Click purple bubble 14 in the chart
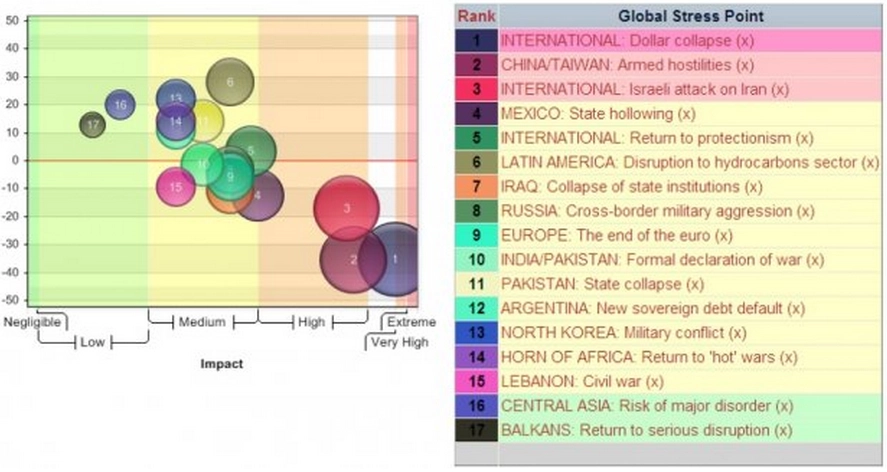This screenshot has height=472, width=887. coord(176,121)
